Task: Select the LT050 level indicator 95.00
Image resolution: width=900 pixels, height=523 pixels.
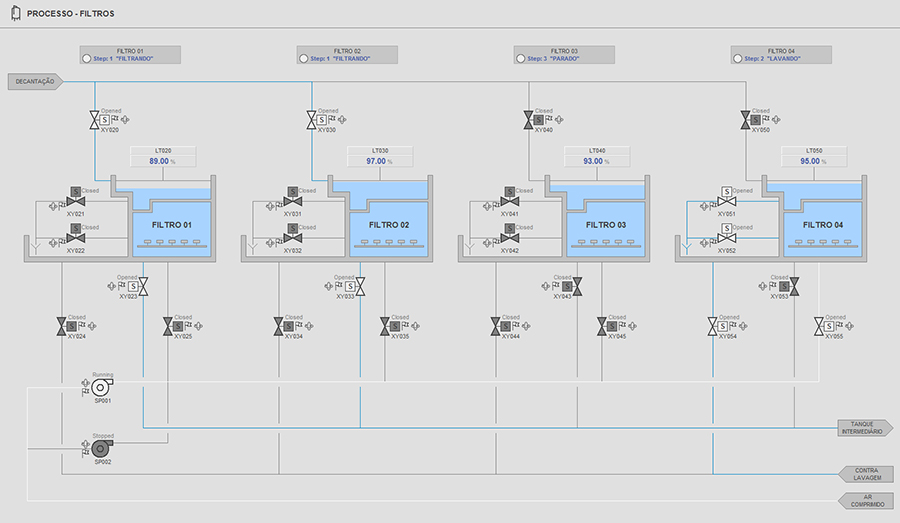Action: point(810,160)
